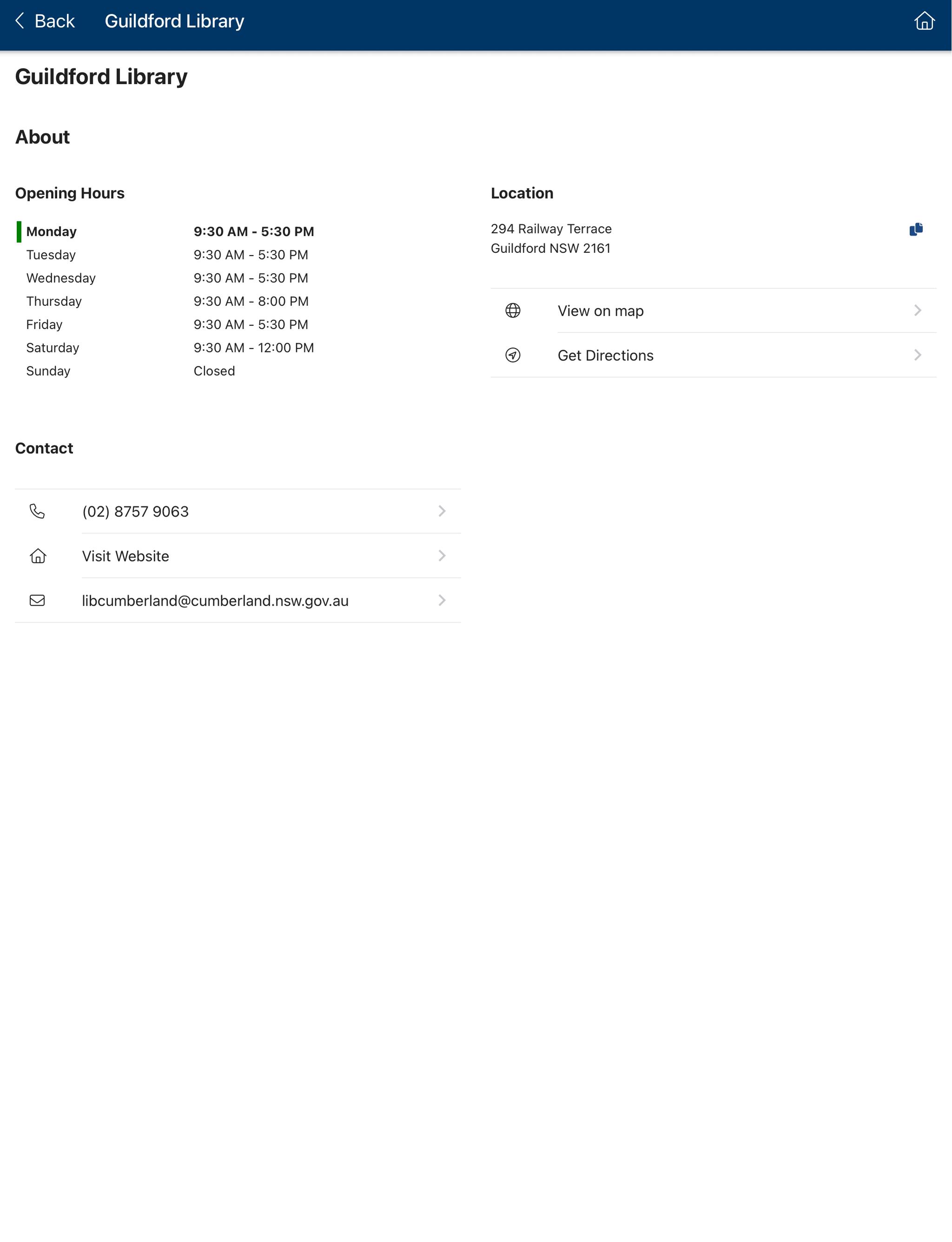The width and height of the screenshot is (952, 1242).
Task: Click back arrow chevron in header
Action: pyautogui.click(x=20, y=21)
